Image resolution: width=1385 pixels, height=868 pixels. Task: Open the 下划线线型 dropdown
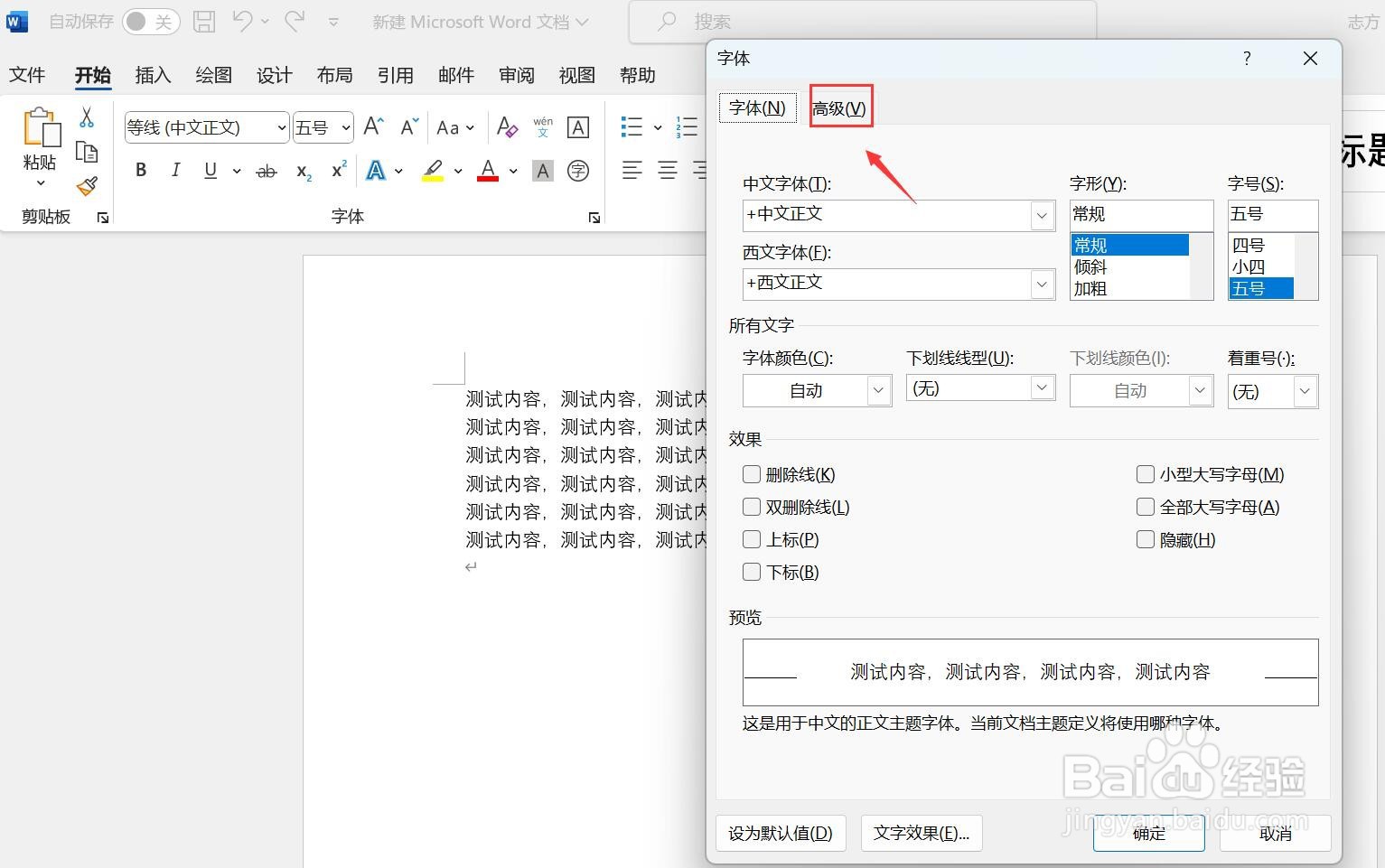pos(1041,387)
